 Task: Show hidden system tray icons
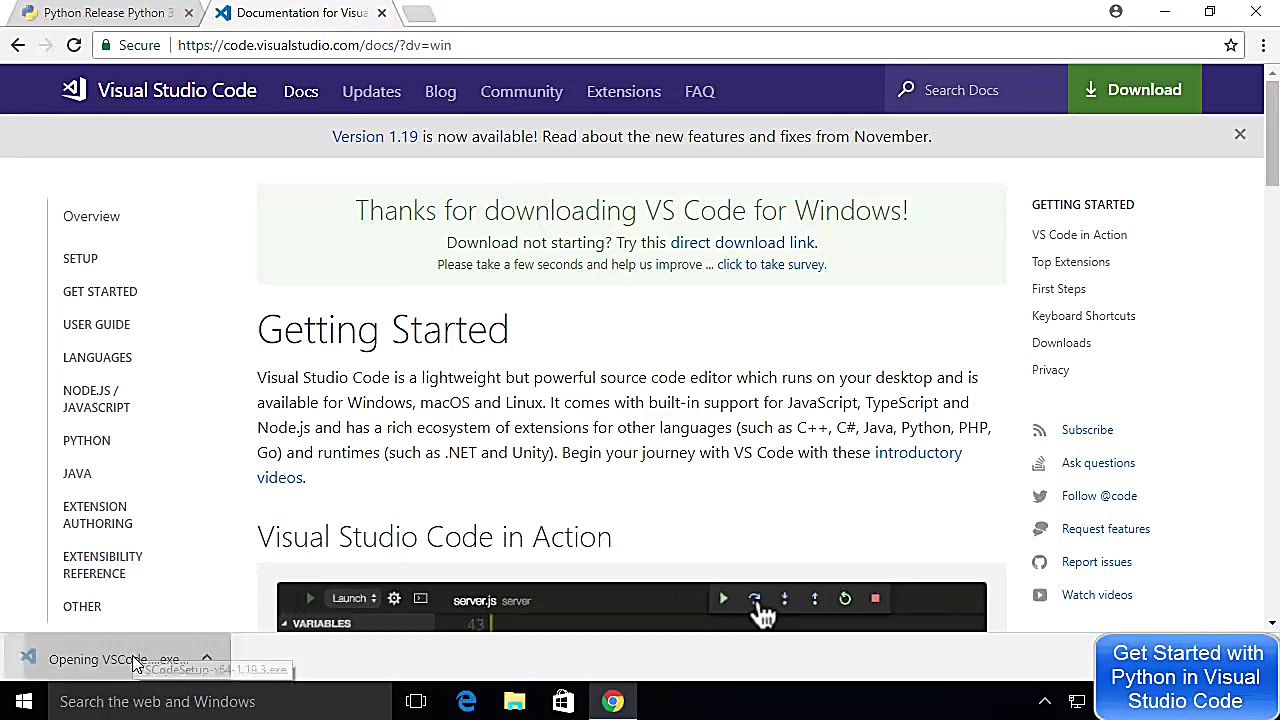pyautogui.click(x=1044, y=701)
